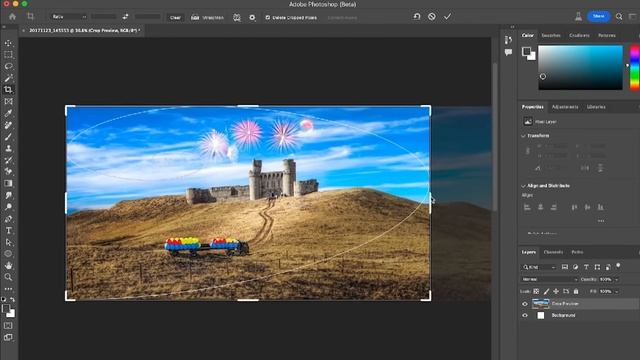
Task: Open crop settings gear options
Action: coord(252,18)
